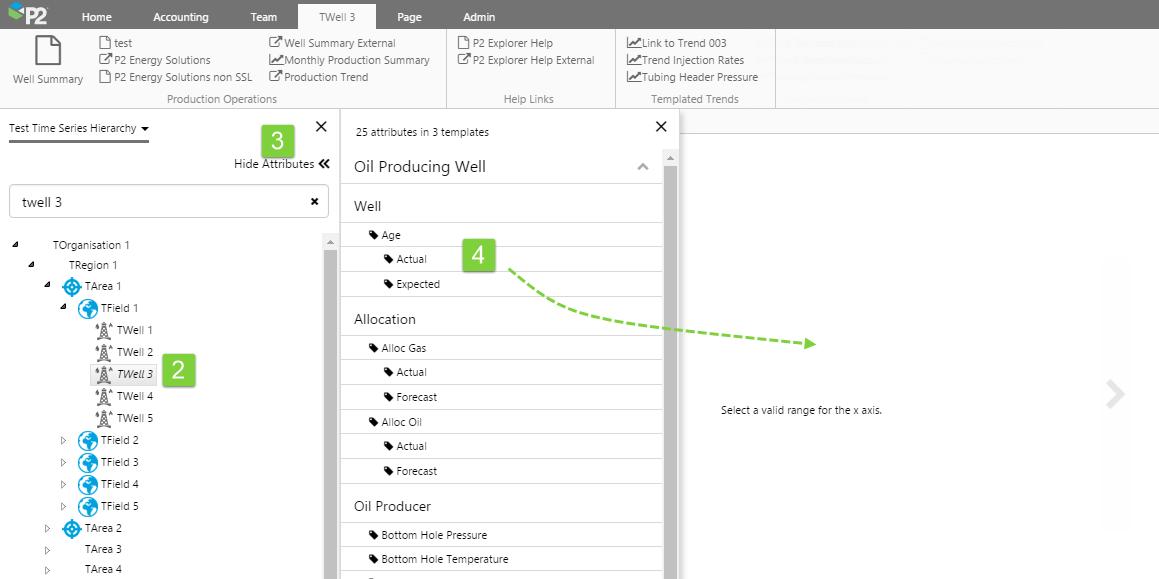1159x579 pixels.
Task: Click the TWell 1 oil rig icon
Action: (103, 330)
